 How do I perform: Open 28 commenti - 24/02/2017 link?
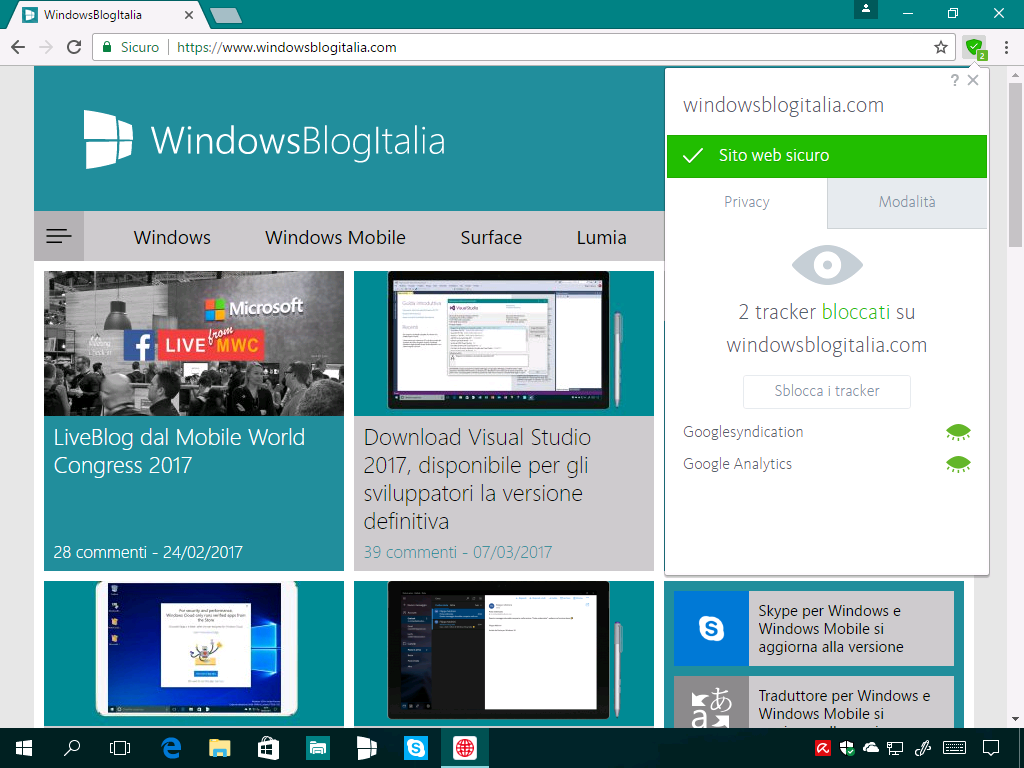[148, 552]
